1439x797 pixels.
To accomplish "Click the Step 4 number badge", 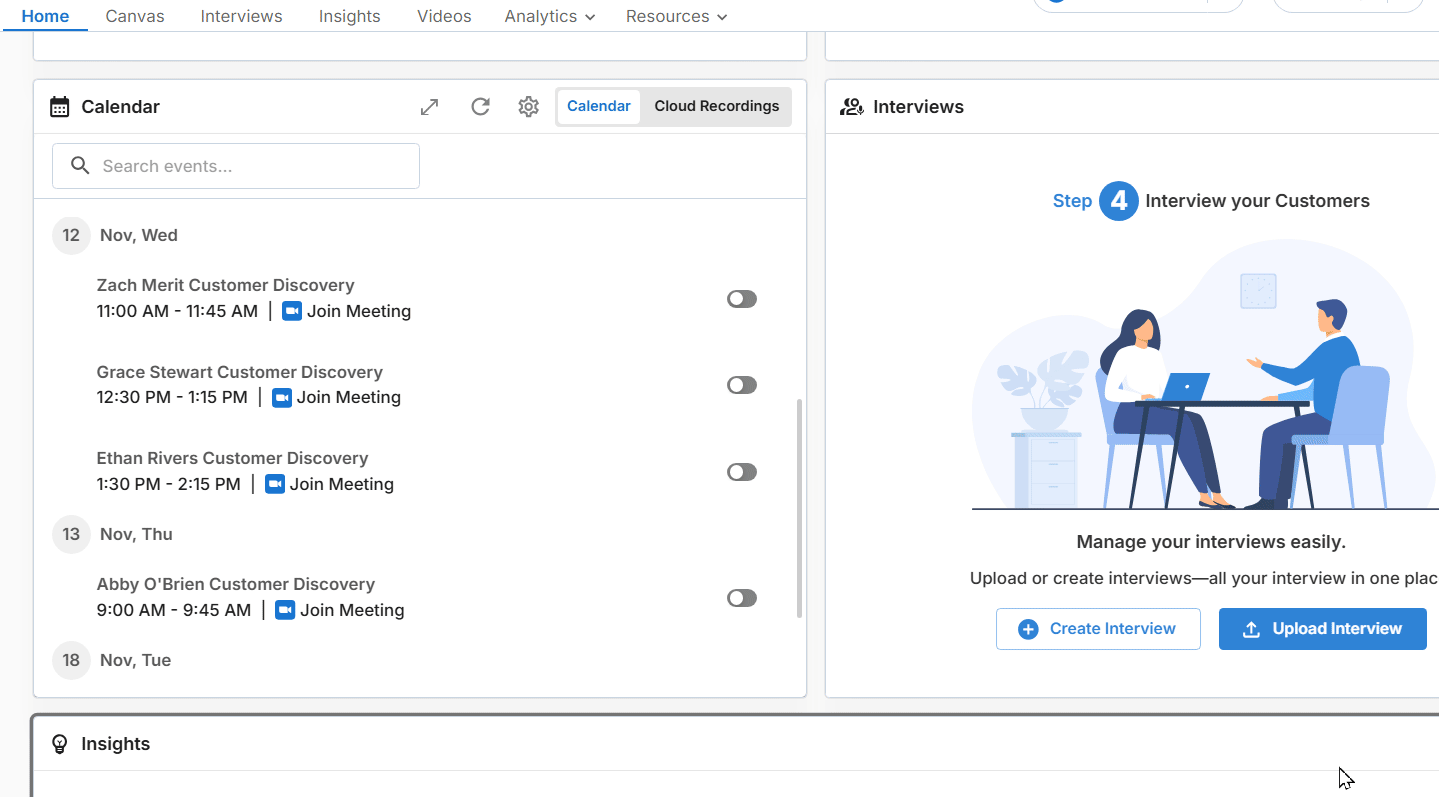I will [1119, 201].
